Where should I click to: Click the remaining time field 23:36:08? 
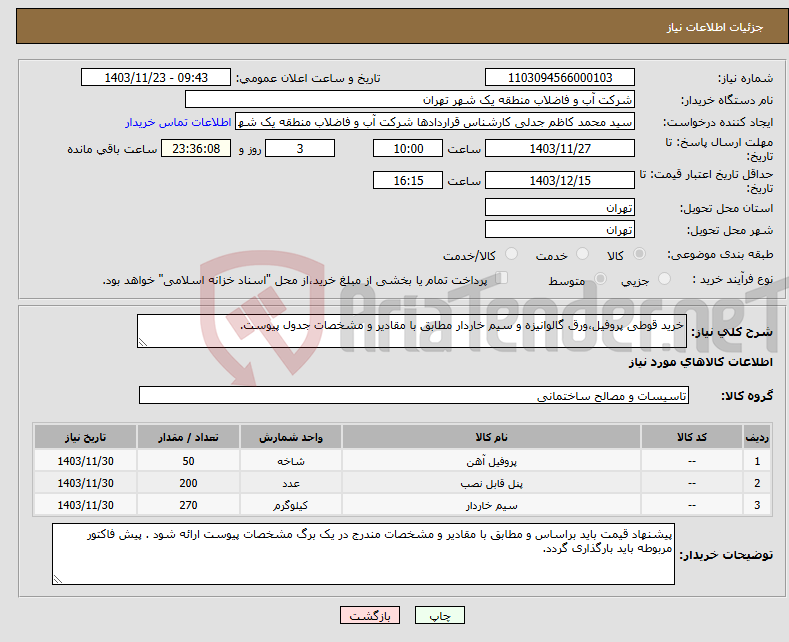(196, 148)
